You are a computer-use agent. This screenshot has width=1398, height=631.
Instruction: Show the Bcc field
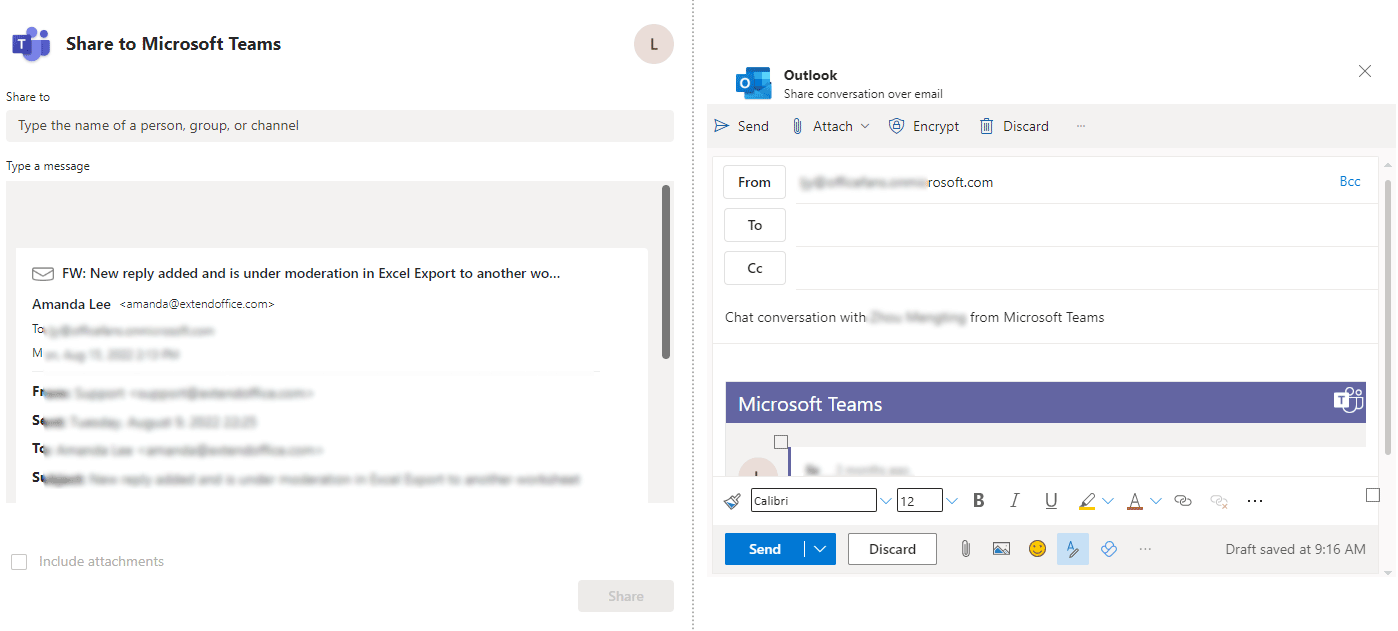[1350, 182]
